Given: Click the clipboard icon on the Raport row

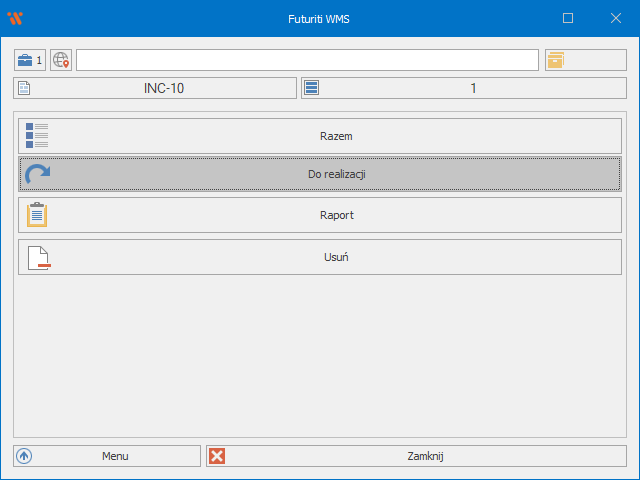Looking at the screenshot, I should 37,215.
